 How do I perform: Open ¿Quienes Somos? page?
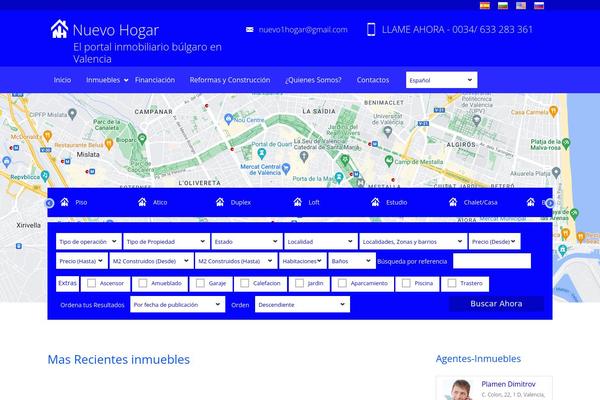tap(313, 80)
